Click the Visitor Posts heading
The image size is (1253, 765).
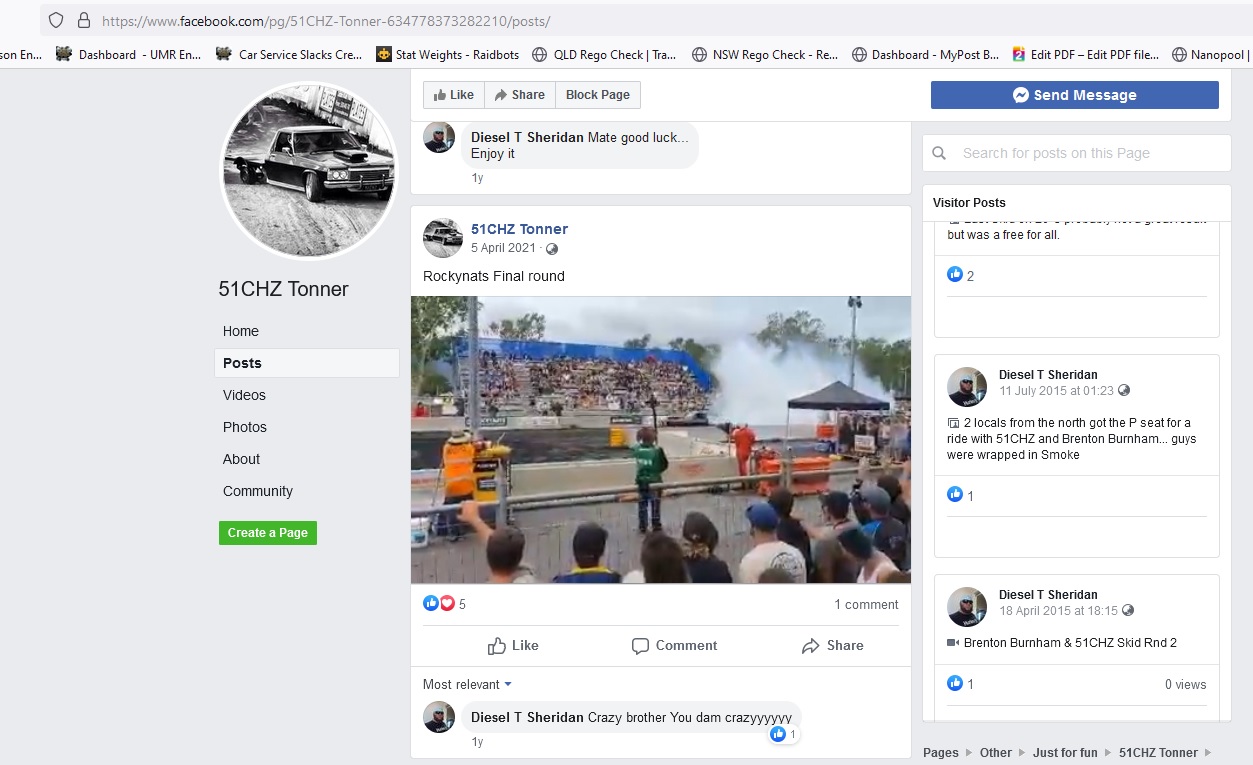click(x=969, y=202)
